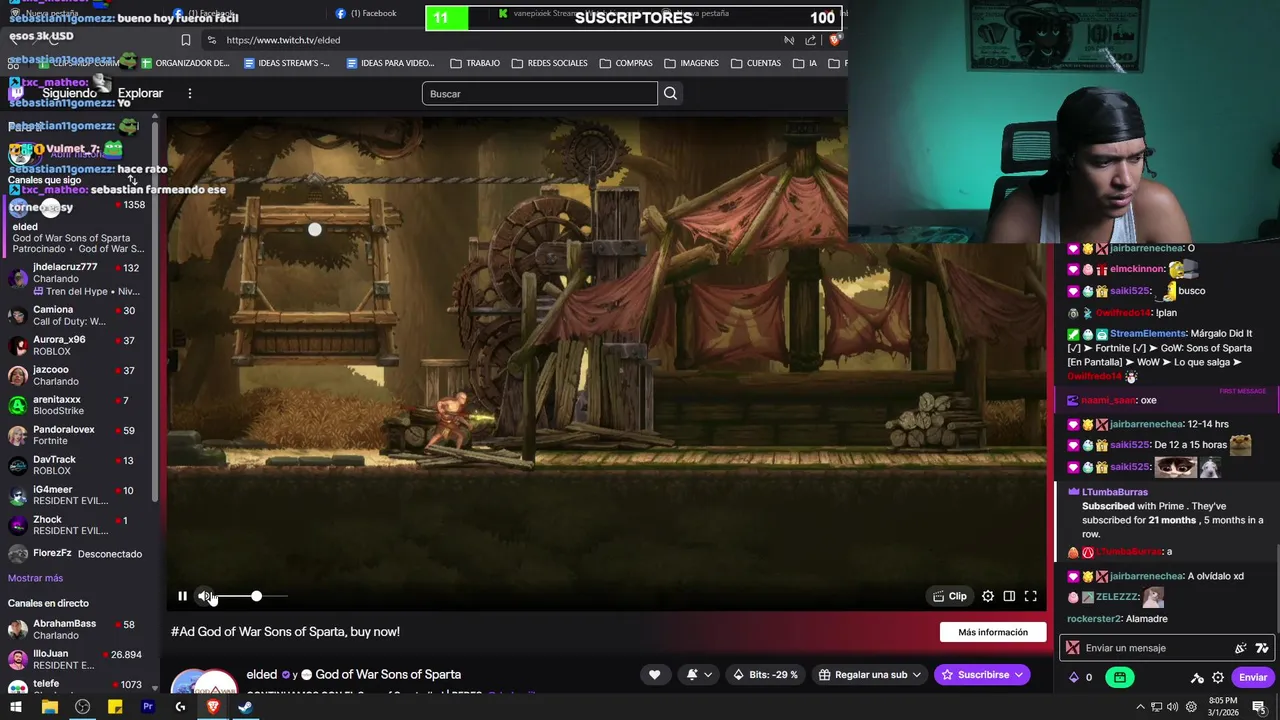The width and height of the screenshot is (1280, 720).
Task: Open the TRABAJO bookmarks folder
Action: pyautogui.click(x=475, y=63)
